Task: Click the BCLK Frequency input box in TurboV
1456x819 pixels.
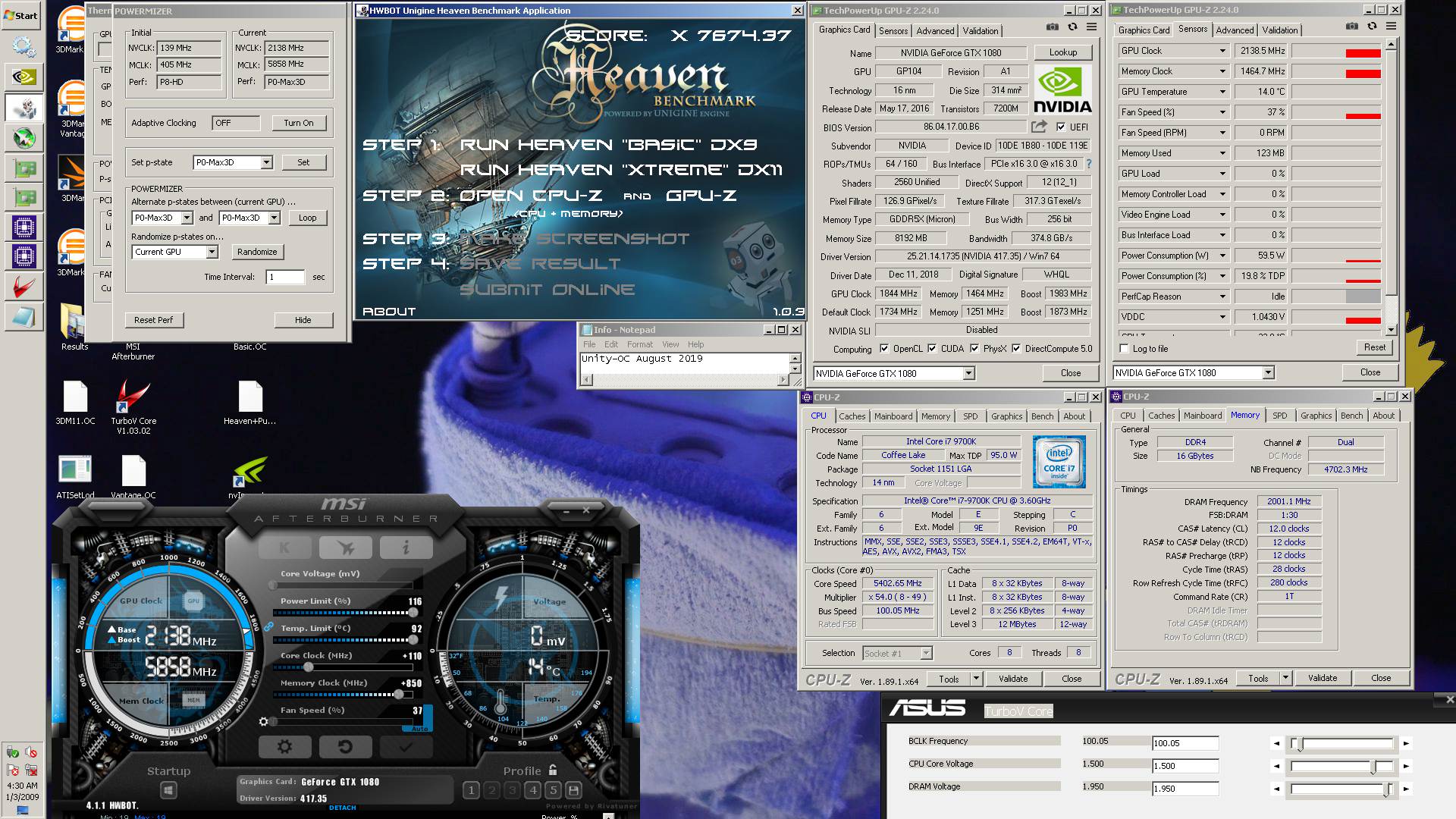Action: pyautogui.click(x=1185, y=743)
